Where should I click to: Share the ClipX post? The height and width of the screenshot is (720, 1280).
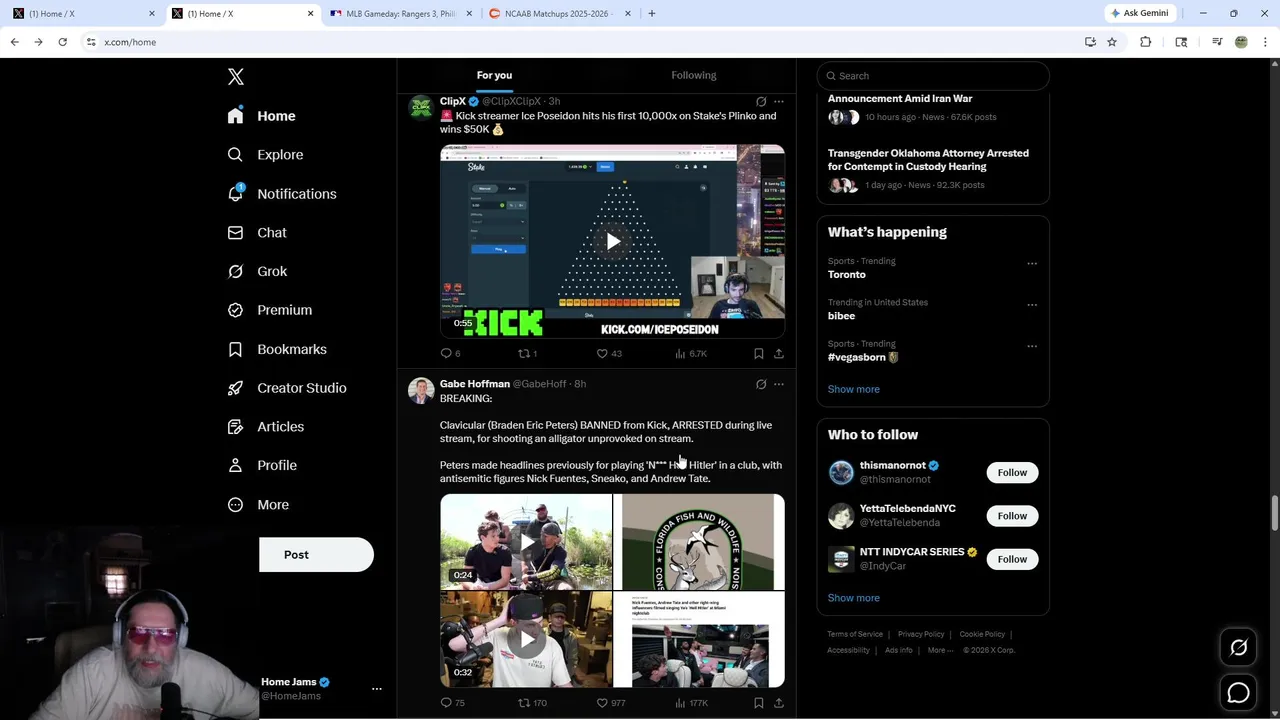779,353
